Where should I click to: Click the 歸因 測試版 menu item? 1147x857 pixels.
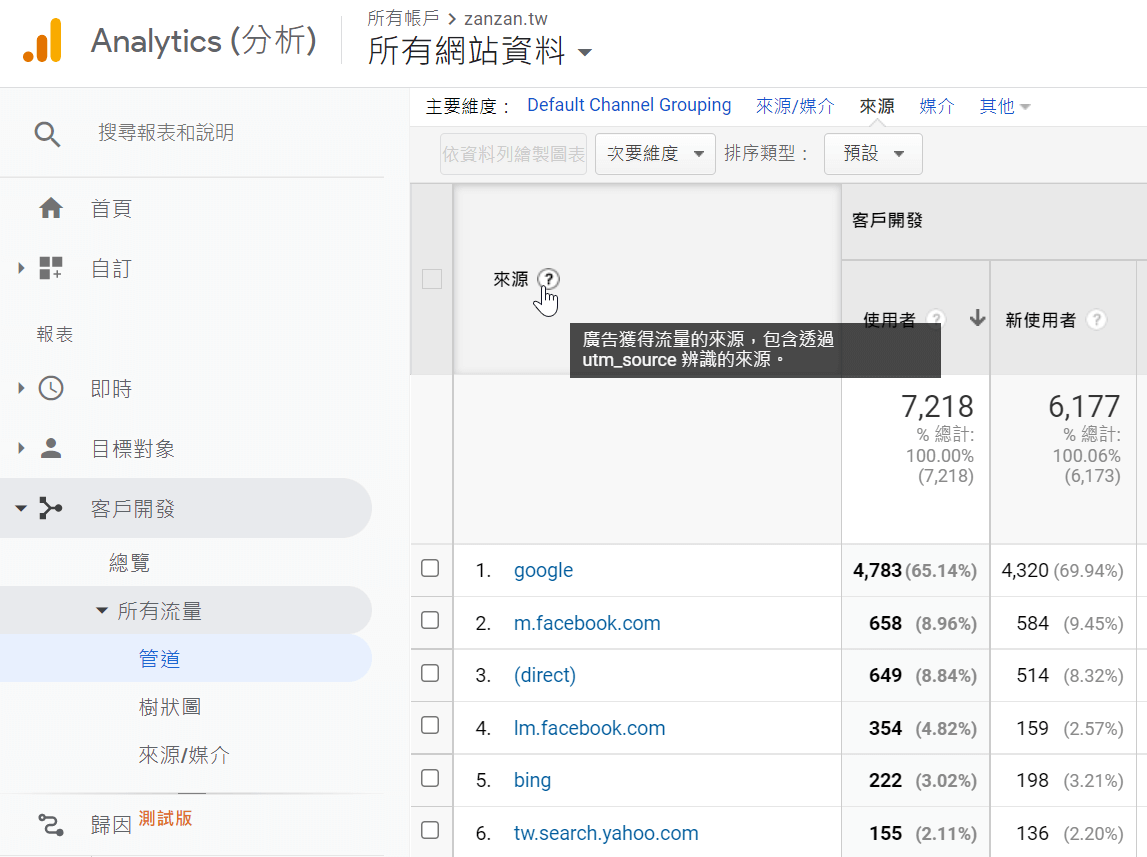[x=141, y=823]
